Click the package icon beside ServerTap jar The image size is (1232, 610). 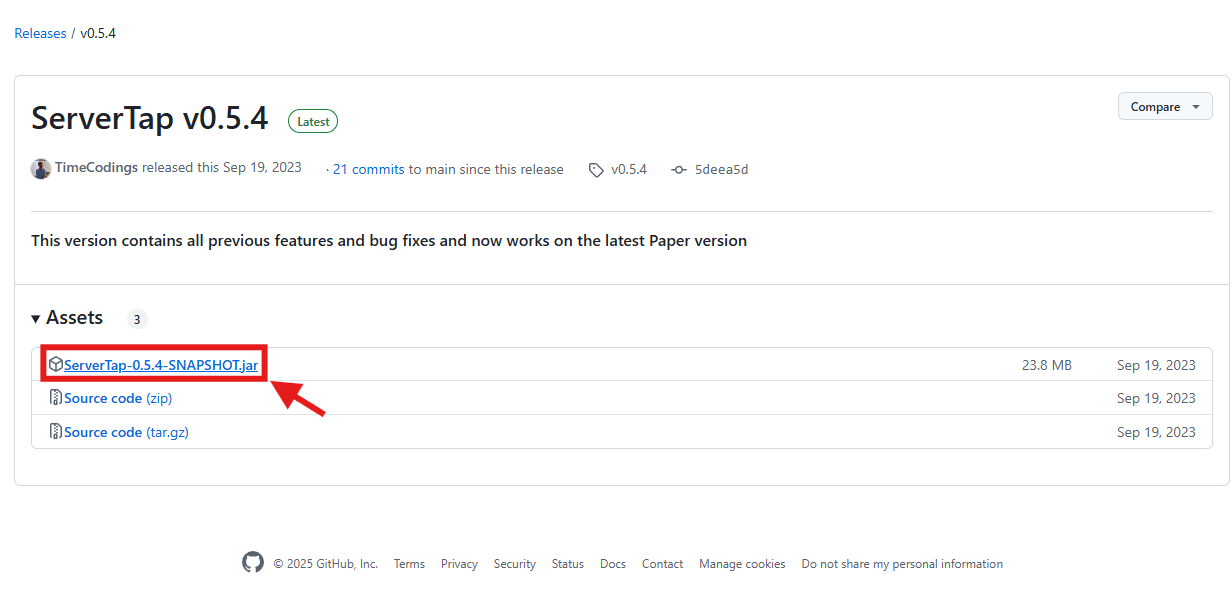tap(56, 365)
